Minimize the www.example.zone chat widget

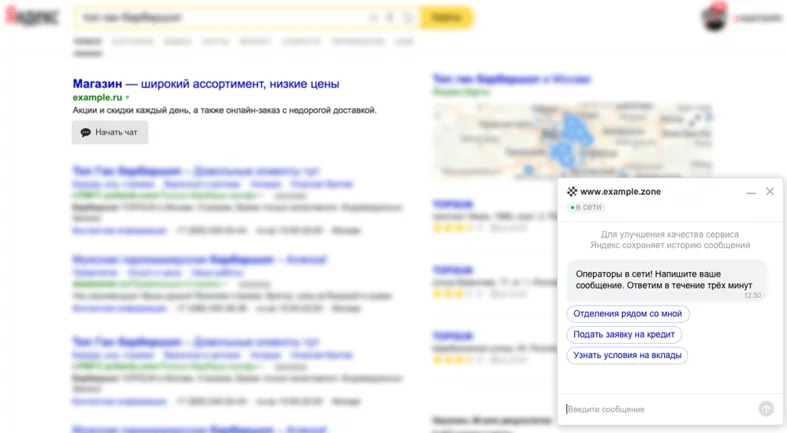(751, 192)
